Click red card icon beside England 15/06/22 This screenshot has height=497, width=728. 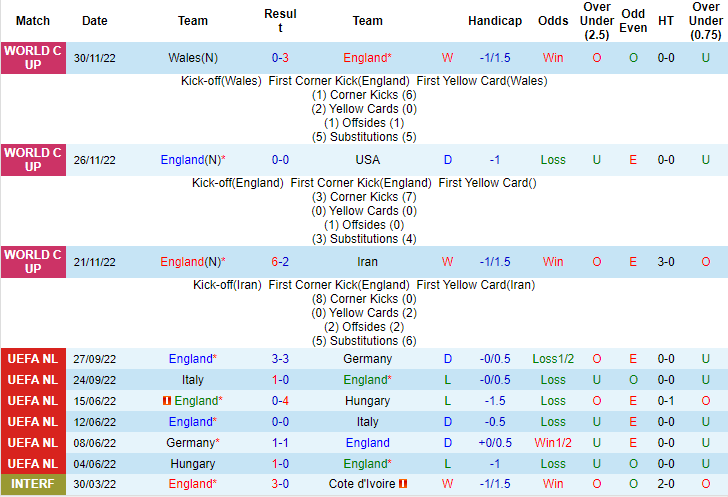167,400
